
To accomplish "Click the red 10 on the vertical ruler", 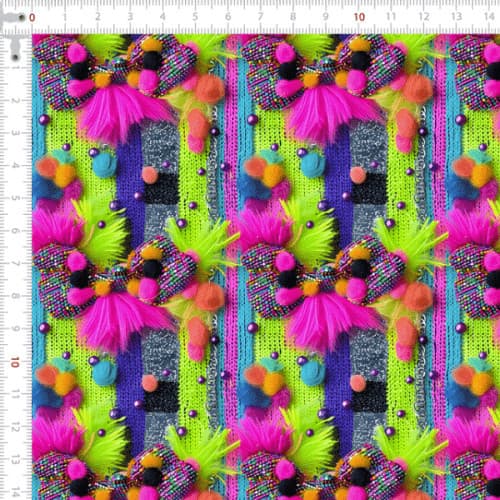I will click(x=15, y=362).
